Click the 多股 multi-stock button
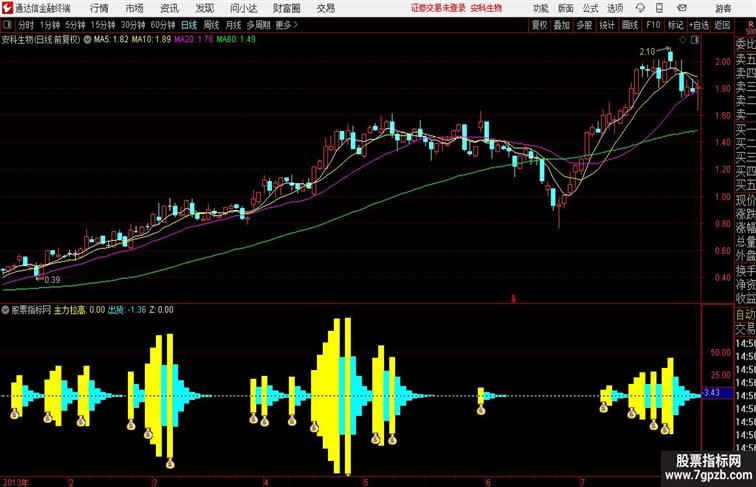This screenshot has width=756, height=487. tap(584, 25)
